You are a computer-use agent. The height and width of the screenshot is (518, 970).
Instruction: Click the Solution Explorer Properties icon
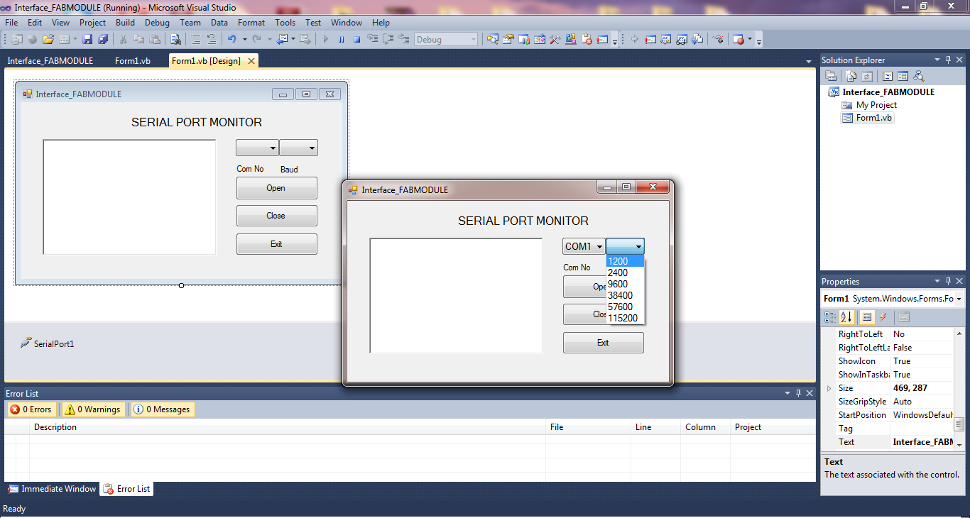click(831, 76)
